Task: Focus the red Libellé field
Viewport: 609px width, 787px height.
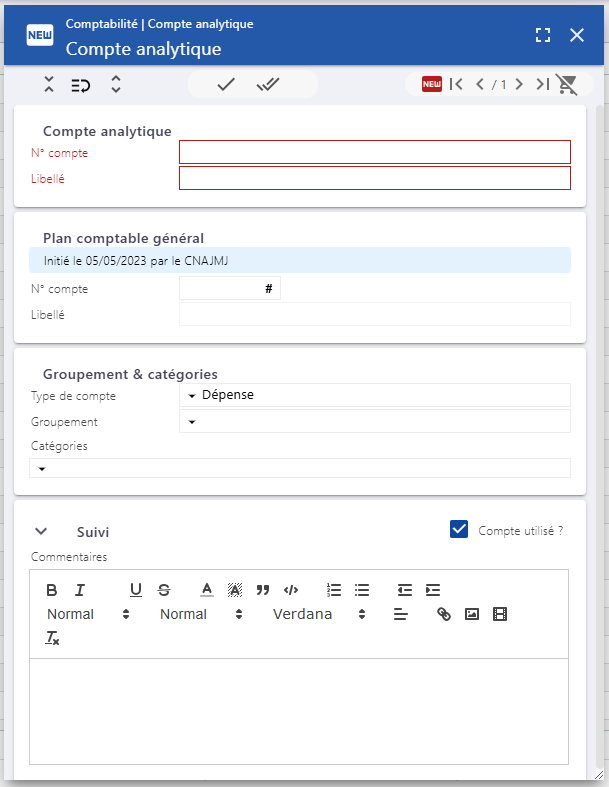Action: click(375, 178)
